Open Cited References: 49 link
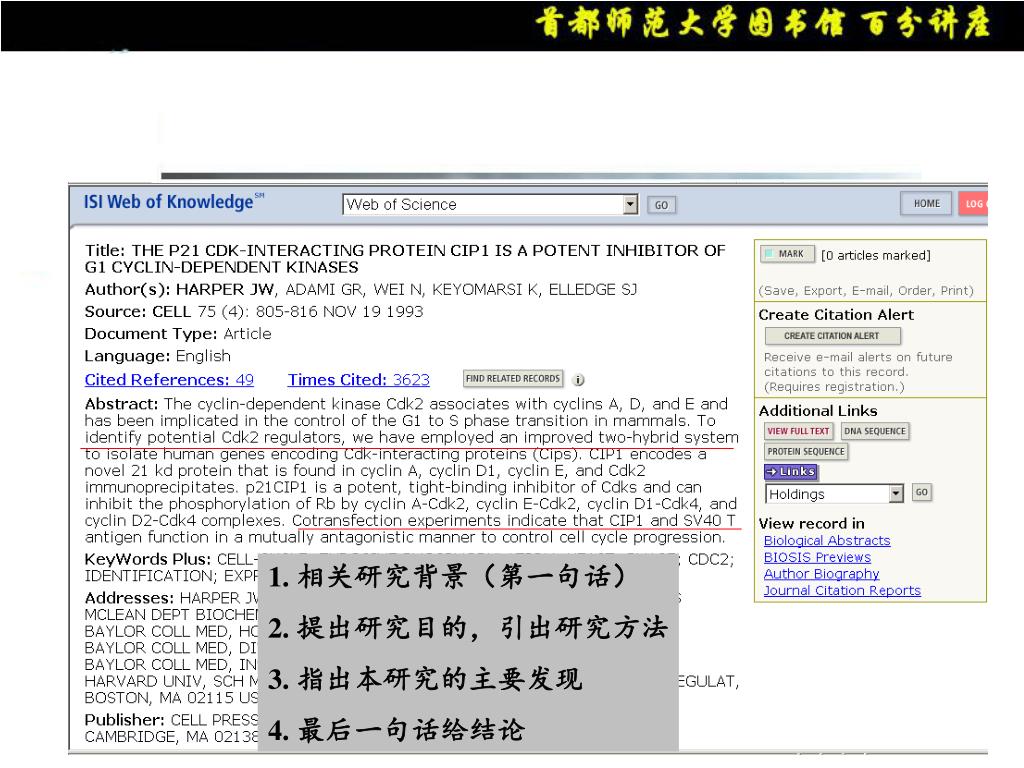Image resolution: width=1024 pixels, height=768 pixels. [x=169, y=379]
